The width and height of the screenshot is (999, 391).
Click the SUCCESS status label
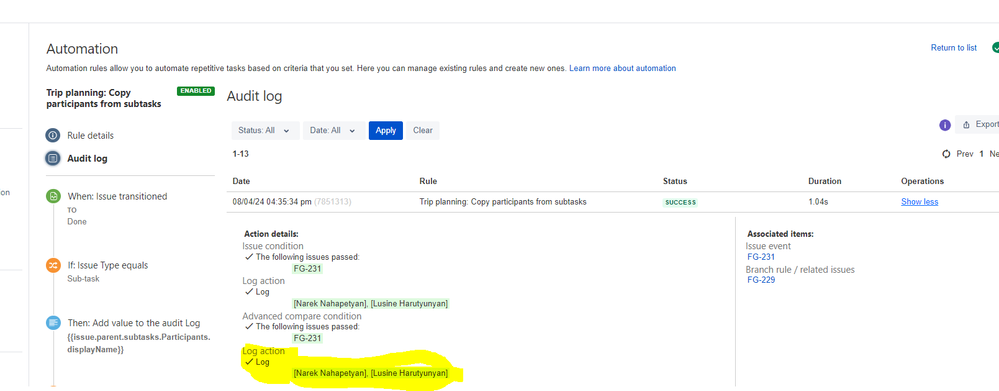[x=680, y=203]
